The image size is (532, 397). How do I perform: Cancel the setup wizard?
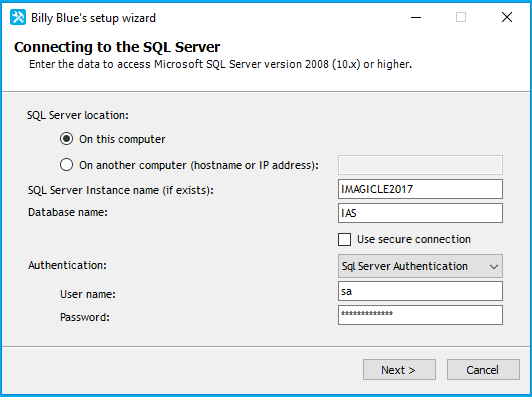coord(483,370)
